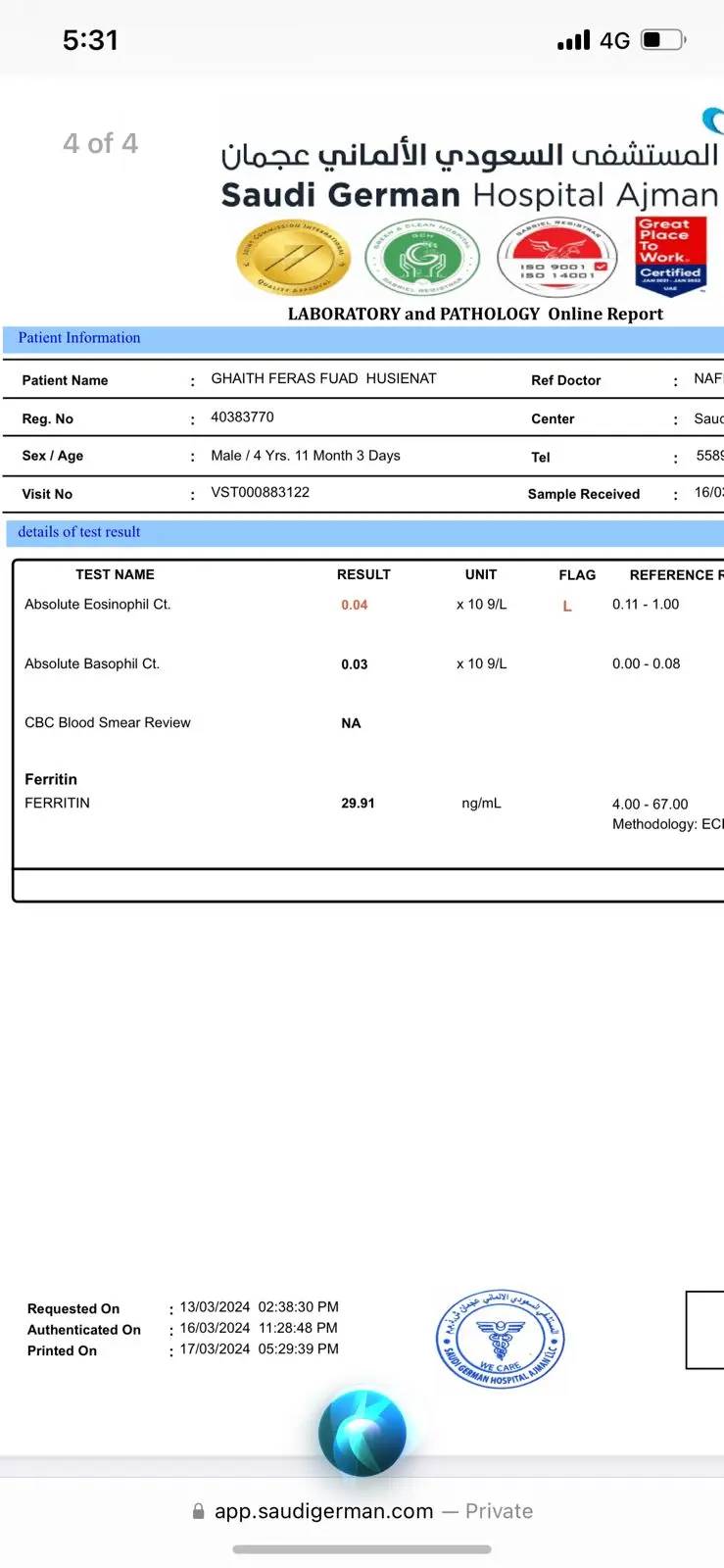Tap the blue hospital stamp seal

tap(500, 1338)
